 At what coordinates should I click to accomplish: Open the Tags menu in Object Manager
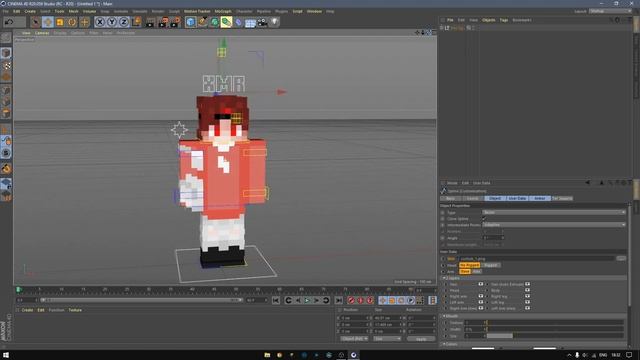[504, 20]
